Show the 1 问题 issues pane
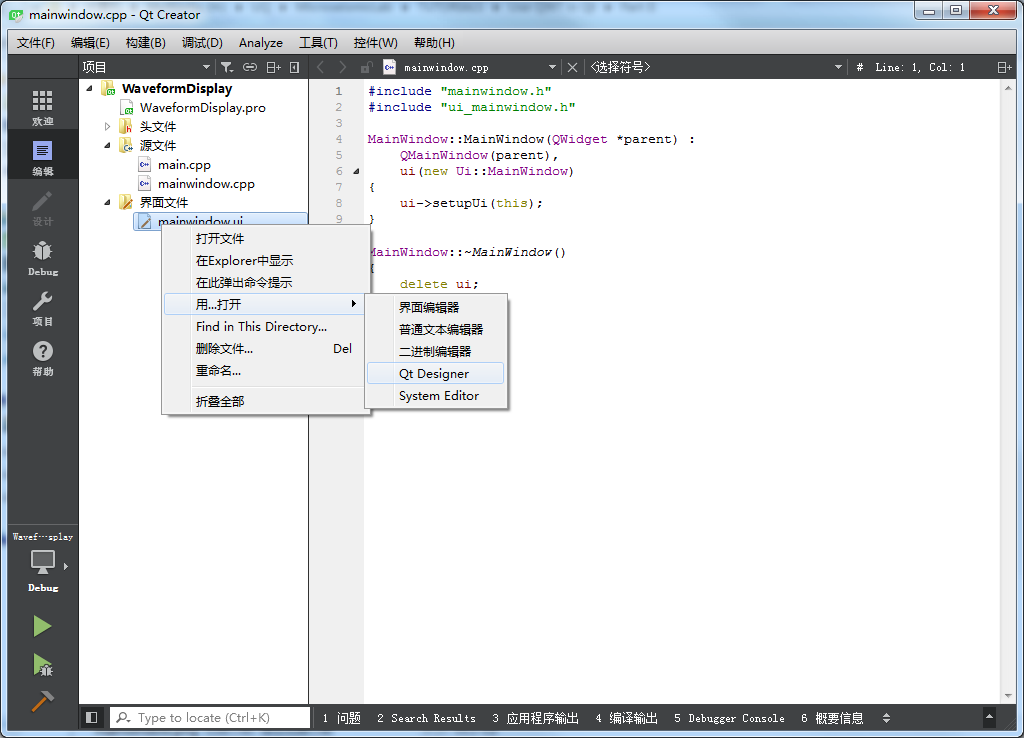This screenshot has height=738, width=1024. tap(342, 718)
